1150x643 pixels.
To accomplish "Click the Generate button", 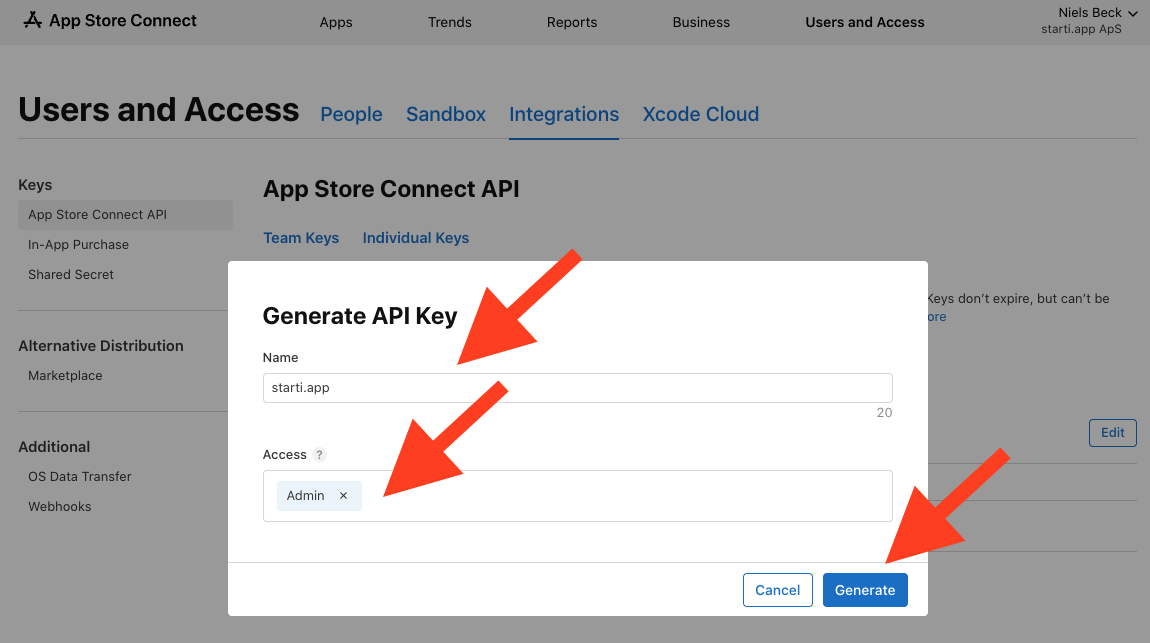I will [865, 590].
